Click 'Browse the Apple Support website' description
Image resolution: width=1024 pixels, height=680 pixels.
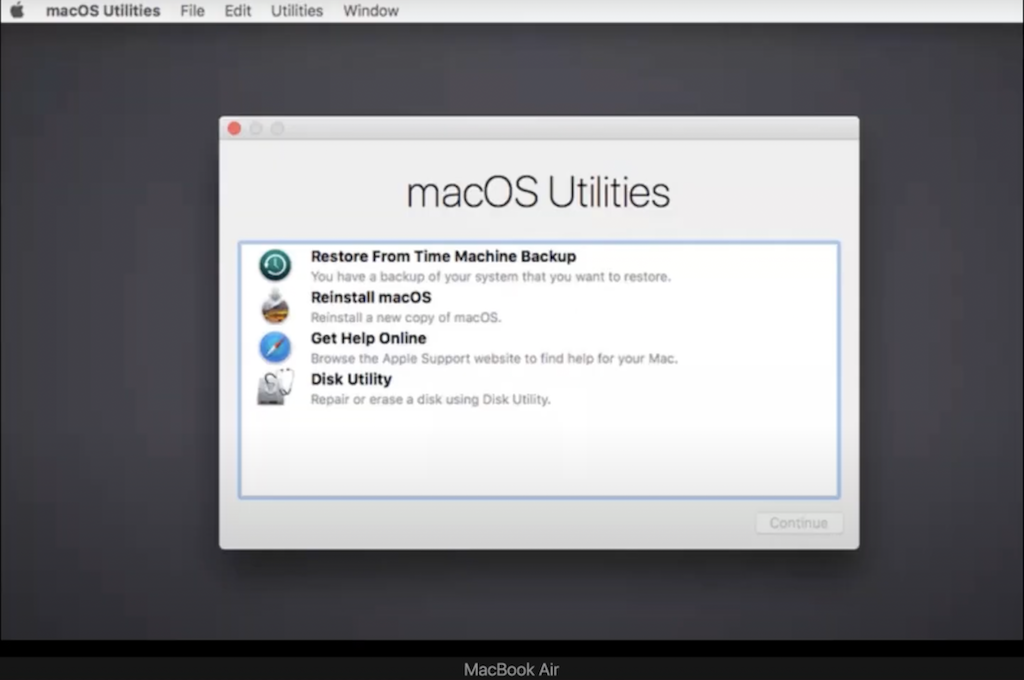[x=494, y=358]
